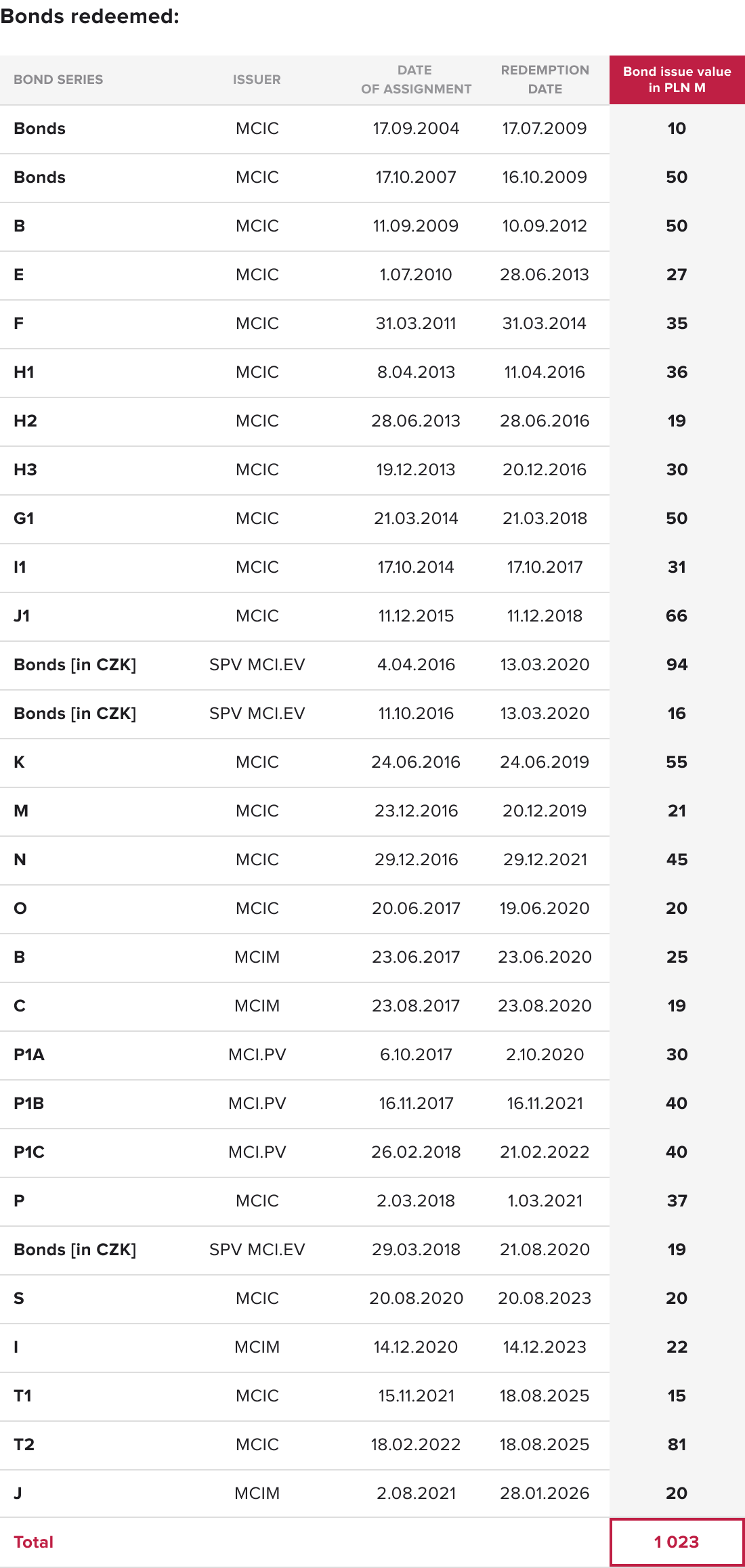Select the Total value 1 023 box
The image size is (745, 1568).
677,1542
